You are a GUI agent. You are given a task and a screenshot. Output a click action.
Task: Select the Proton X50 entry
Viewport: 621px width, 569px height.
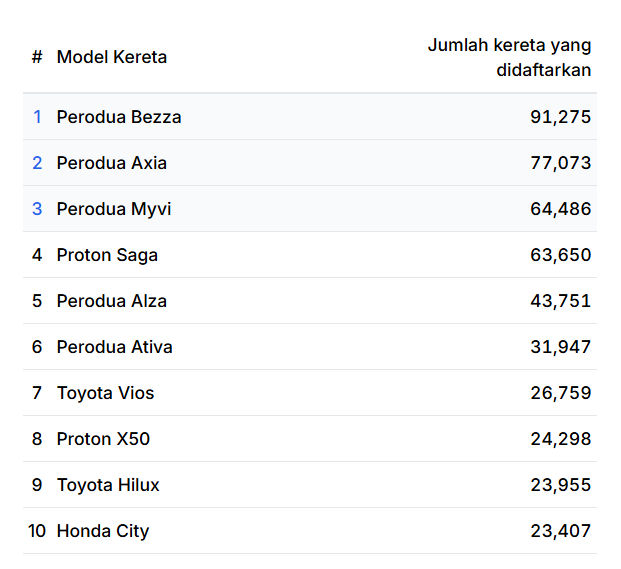[103, 439]
